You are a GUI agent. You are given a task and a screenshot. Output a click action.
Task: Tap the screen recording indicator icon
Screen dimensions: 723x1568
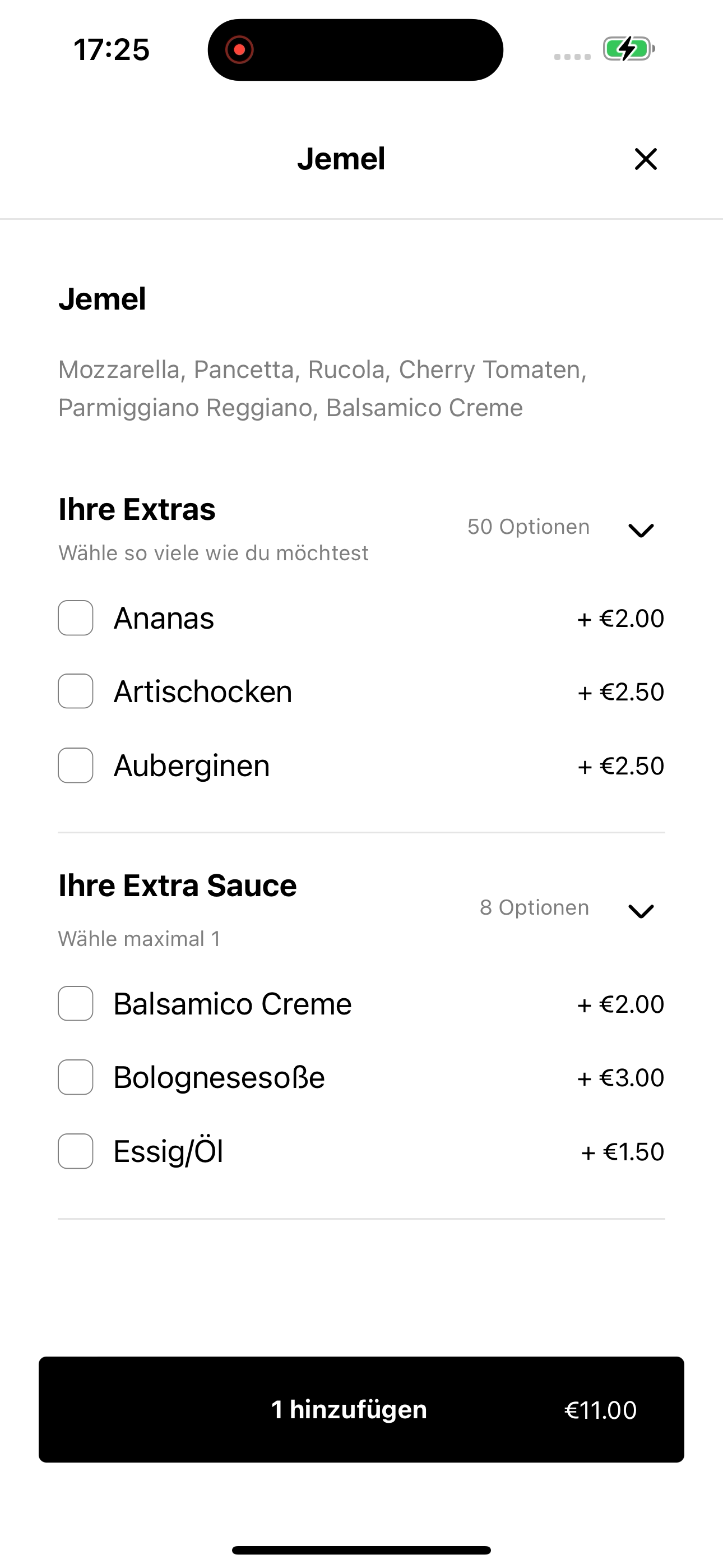click(x=239, y=50)
